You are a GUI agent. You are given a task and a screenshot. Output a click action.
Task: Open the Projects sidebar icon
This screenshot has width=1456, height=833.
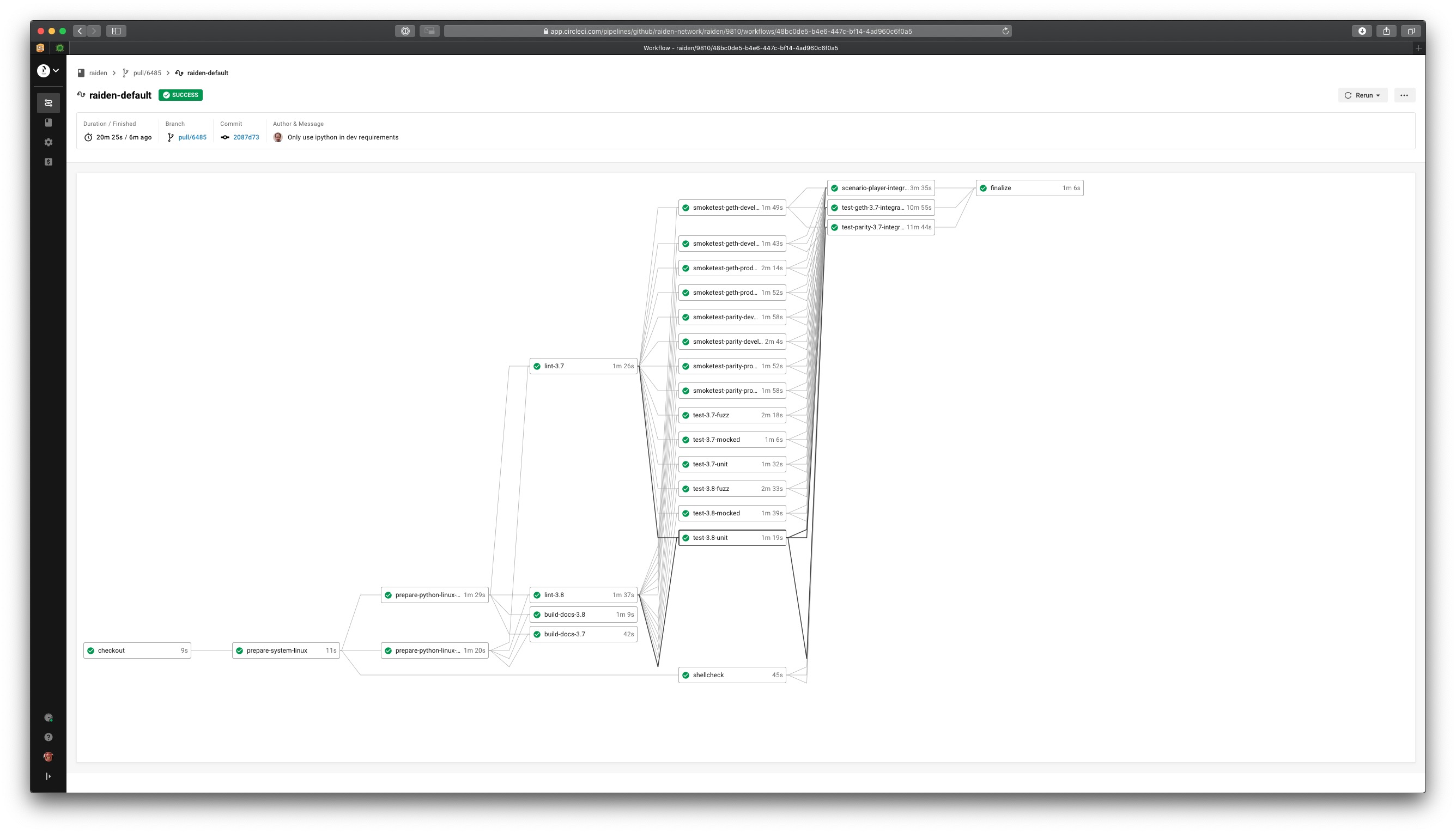pyautogui.click(x=48, y=123)
